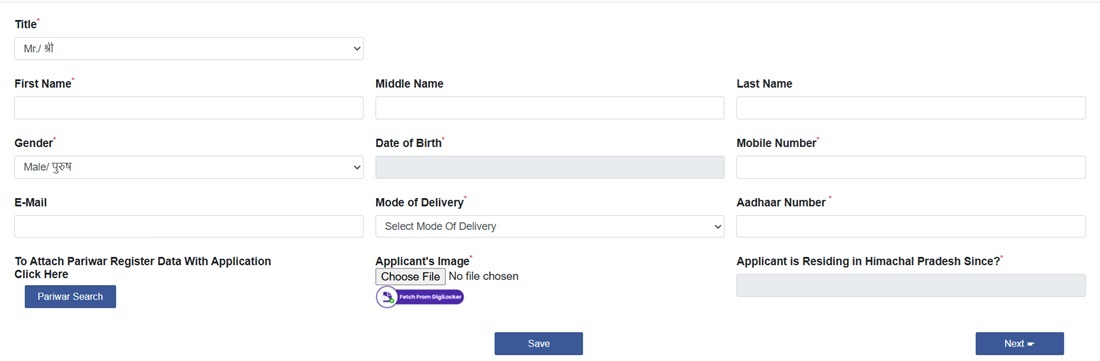Image resolution: width=1100 pixels, height=361 pixels.
Task: Expand the Gender dropdown
Action: coord(189,168)
